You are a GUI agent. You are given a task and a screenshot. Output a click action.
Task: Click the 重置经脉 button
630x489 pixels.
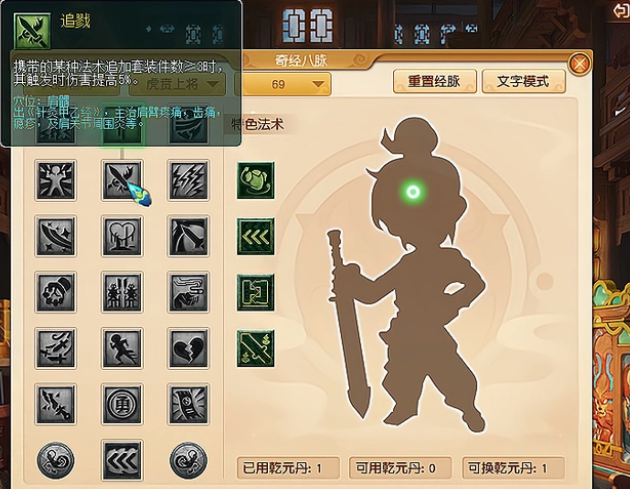point(435,81)
